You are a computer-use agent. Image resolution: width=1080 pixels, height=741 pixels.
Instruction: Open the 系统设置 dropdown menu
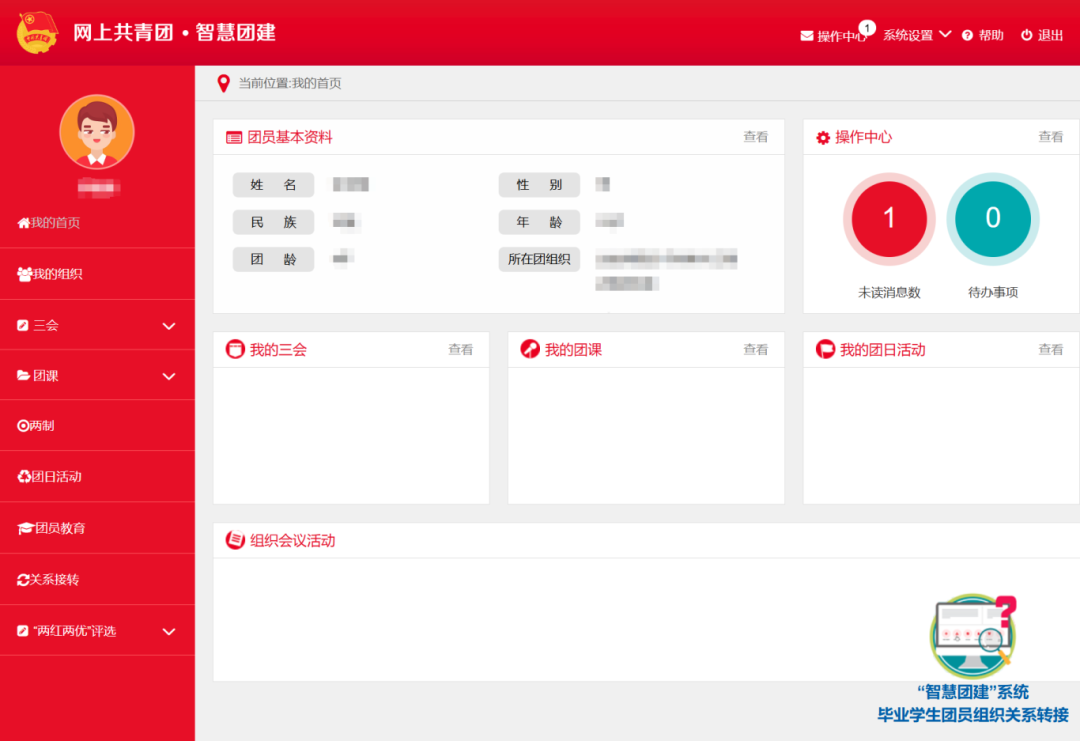(x=916, y=35)
